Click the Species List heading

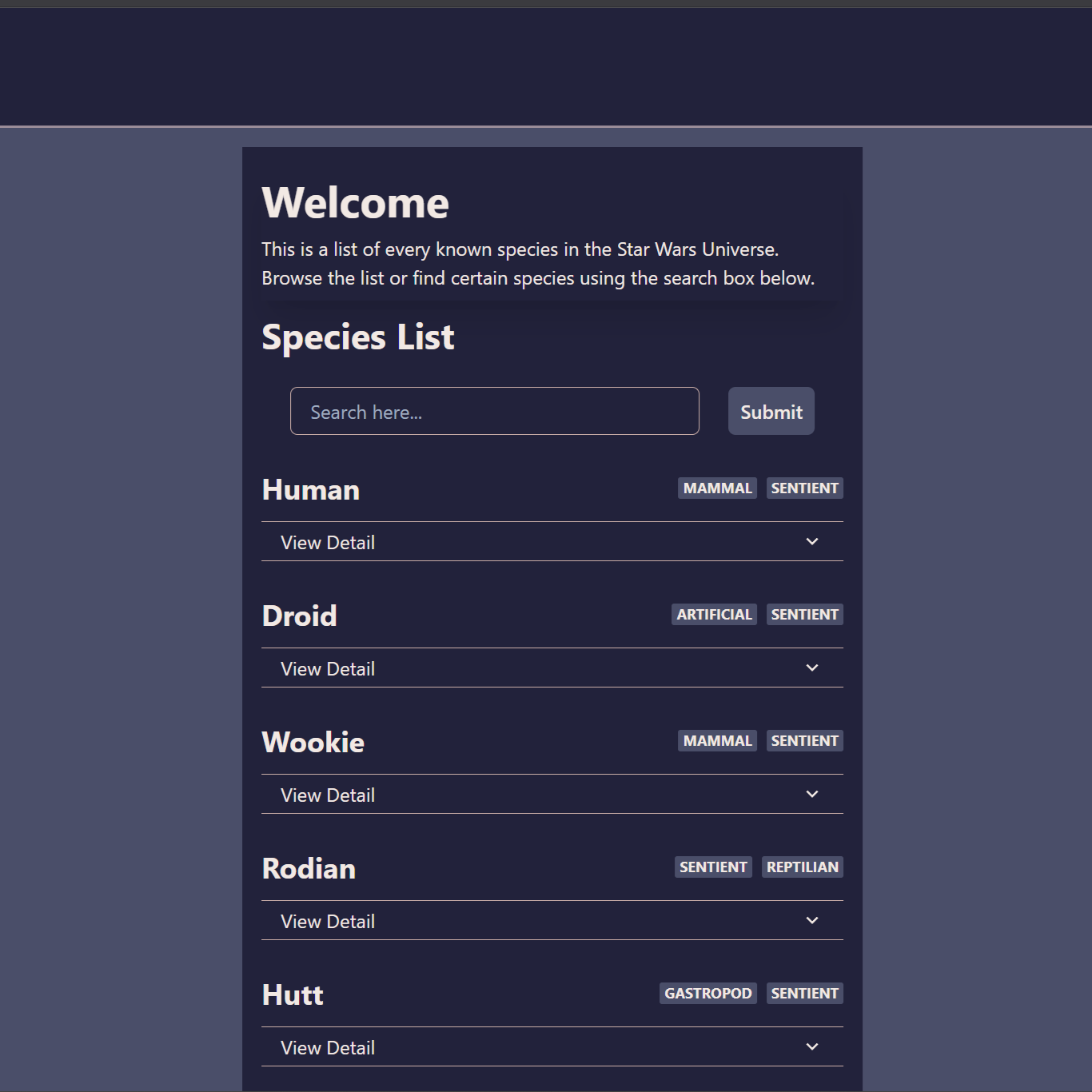coord(357,337)
